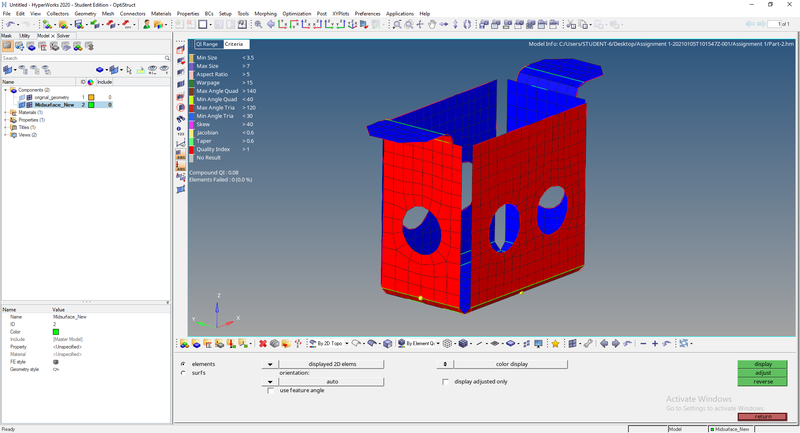Open the orientation auto dropdown arrow
Screen dimensions: 800x433
(270, 381)
